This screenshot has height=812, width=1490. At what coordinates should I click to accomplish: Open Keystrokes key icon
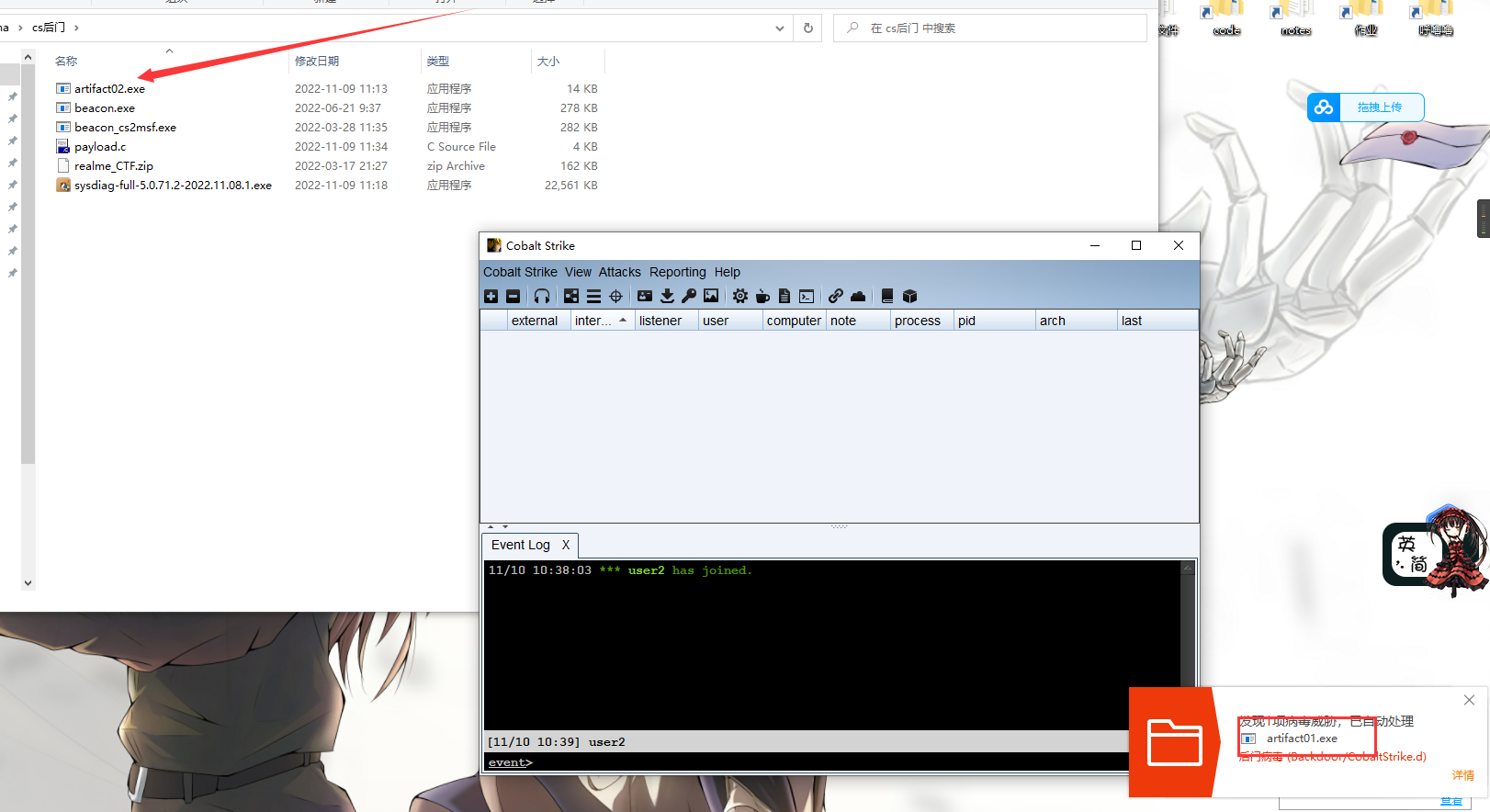tap(689, 296)
